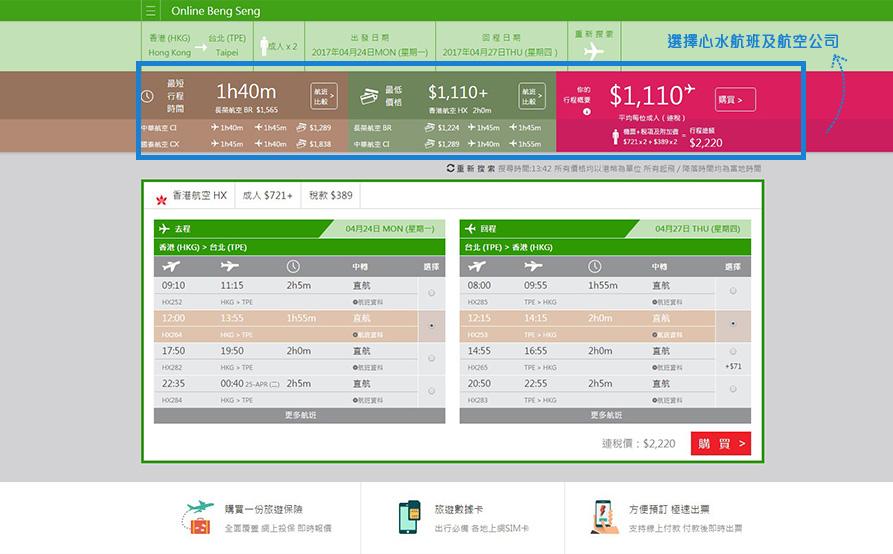Image resolution: width=893 pixels, height=554 pixels.
Task: Open the 稅款 $389 tab
Action: point(331,196)
